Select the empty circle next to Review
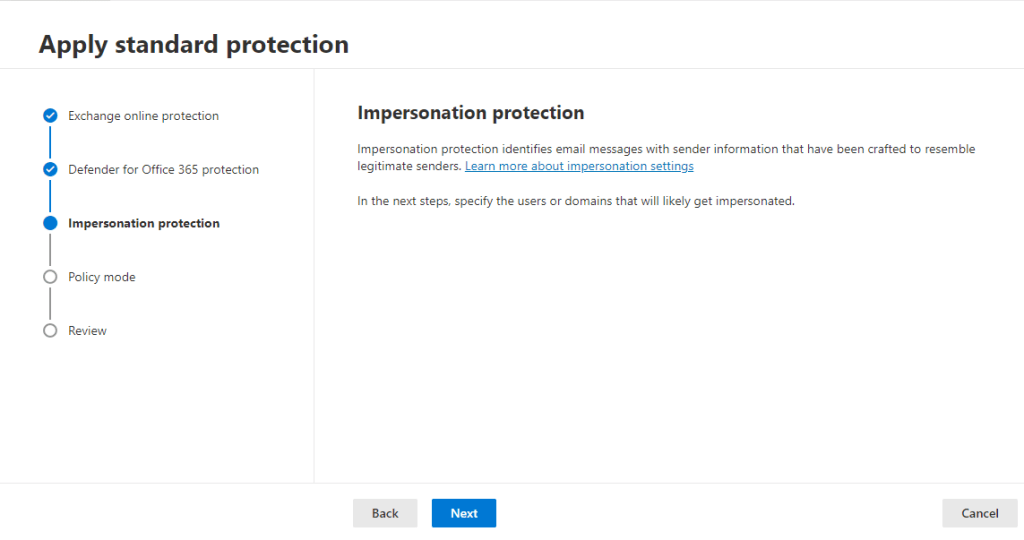This screenshot has height=540, width=1024. coord(50,331)
